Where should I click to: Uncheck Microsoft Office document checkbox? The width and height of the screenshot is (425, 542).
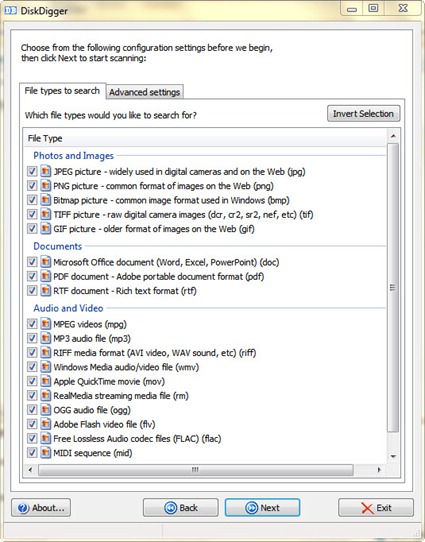click(32, 262)
